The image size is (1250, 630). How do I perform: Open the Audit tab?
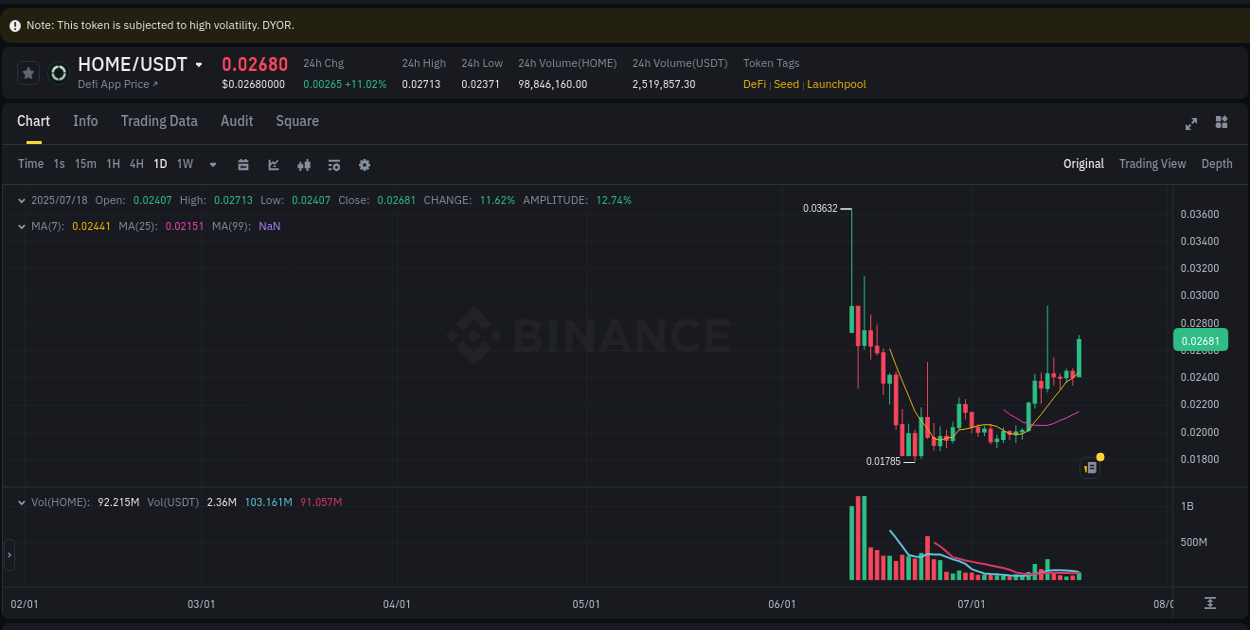pos(236,121)
